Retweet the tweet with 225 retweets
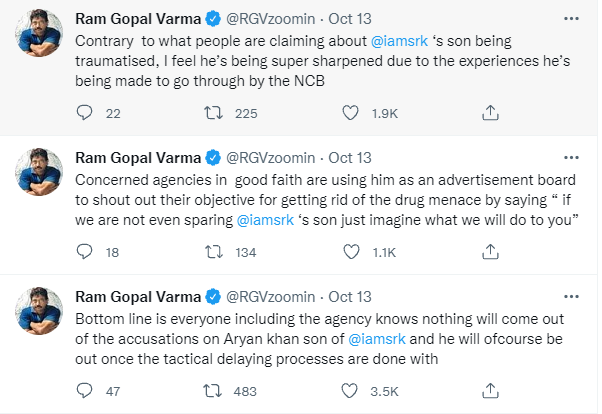 [x=213, y=113]
